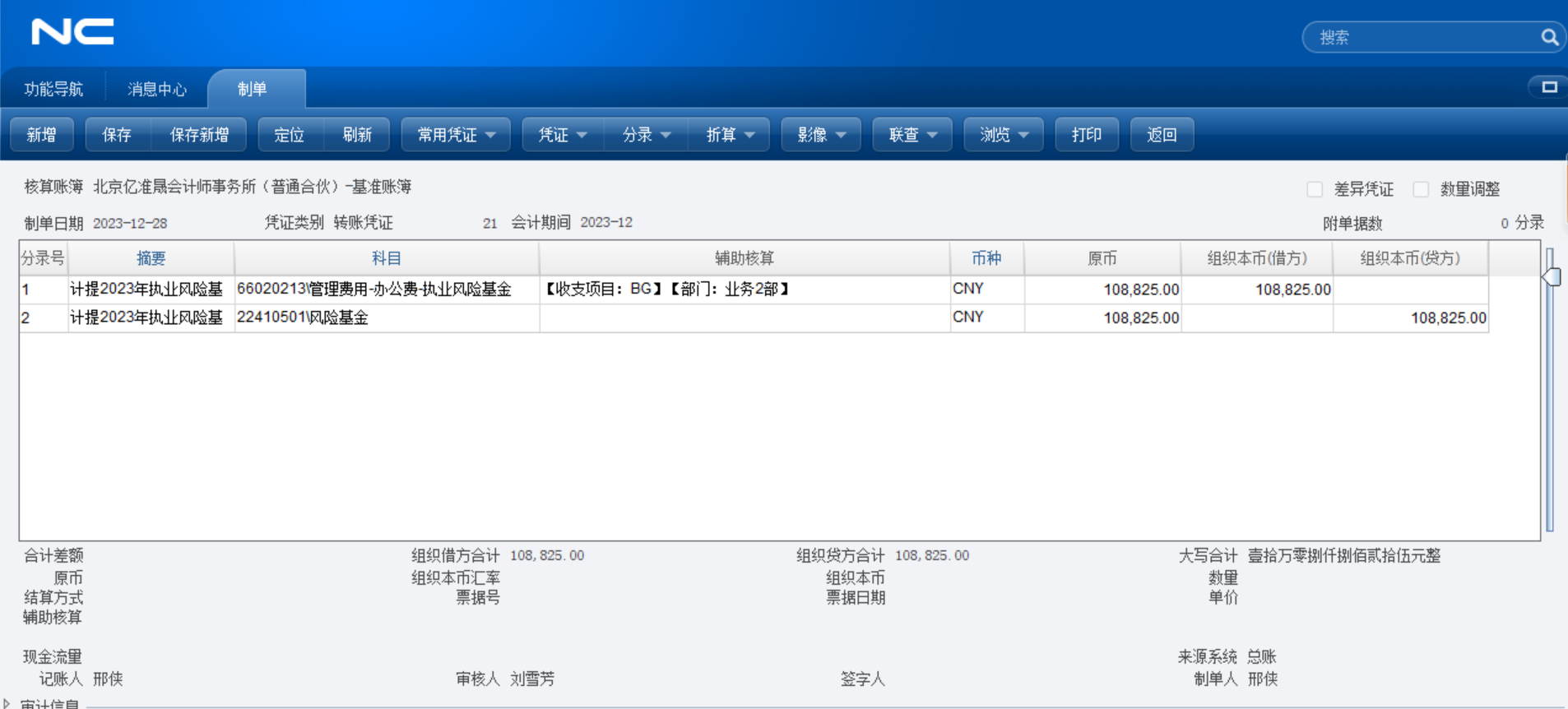The image size is (1568, 709).
Task: Open the 常用凭证 dropdown
Action: click(456, 135)
